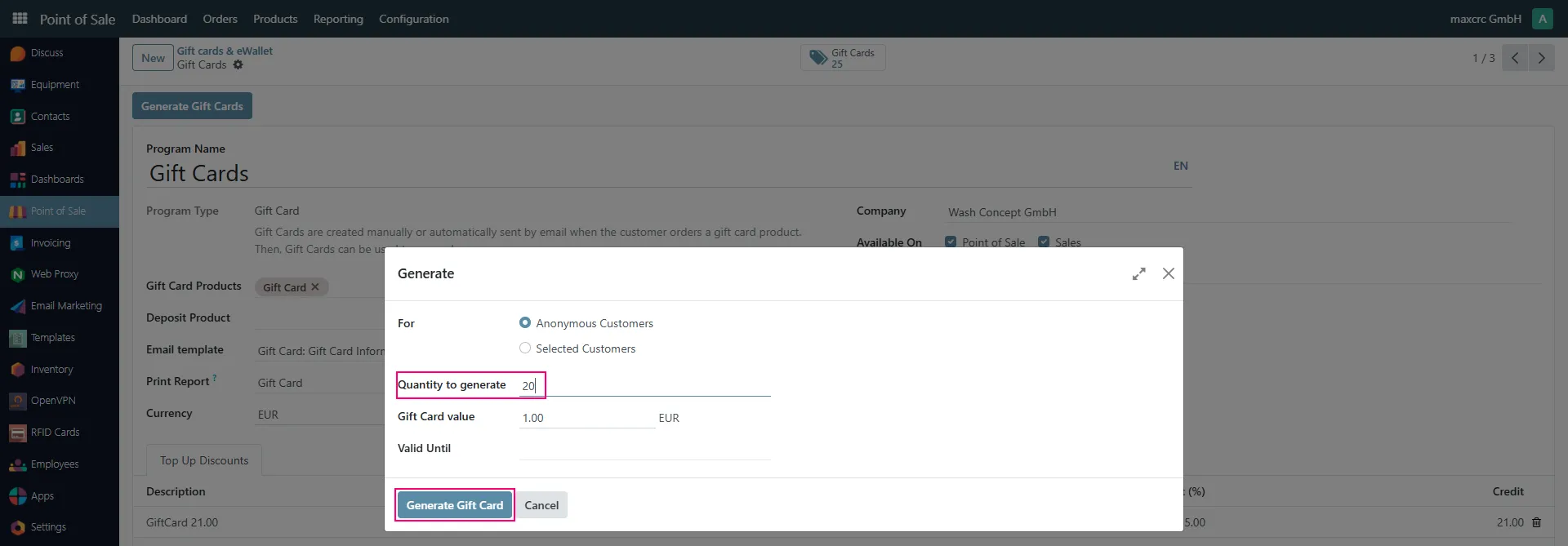Viewport: 1568px width, 546px height.
Task: Open Products menu
Action: pyautogui.click(x=275, y=19)
